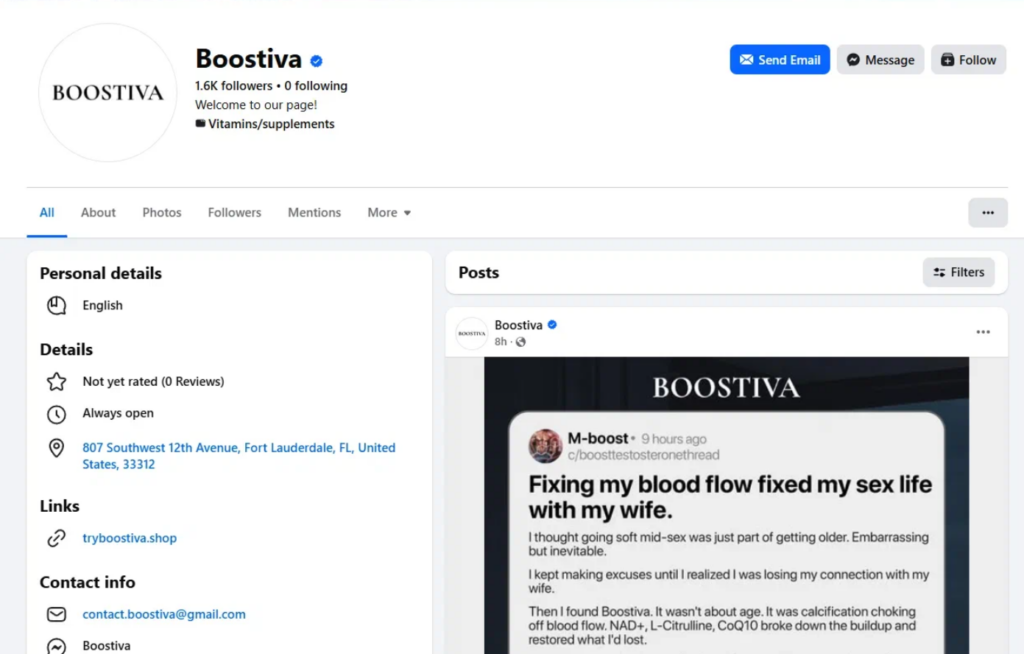This screenshot has width=1024, height=654.
Task: Click the star rating icon in Details
Action: [57, 381]
